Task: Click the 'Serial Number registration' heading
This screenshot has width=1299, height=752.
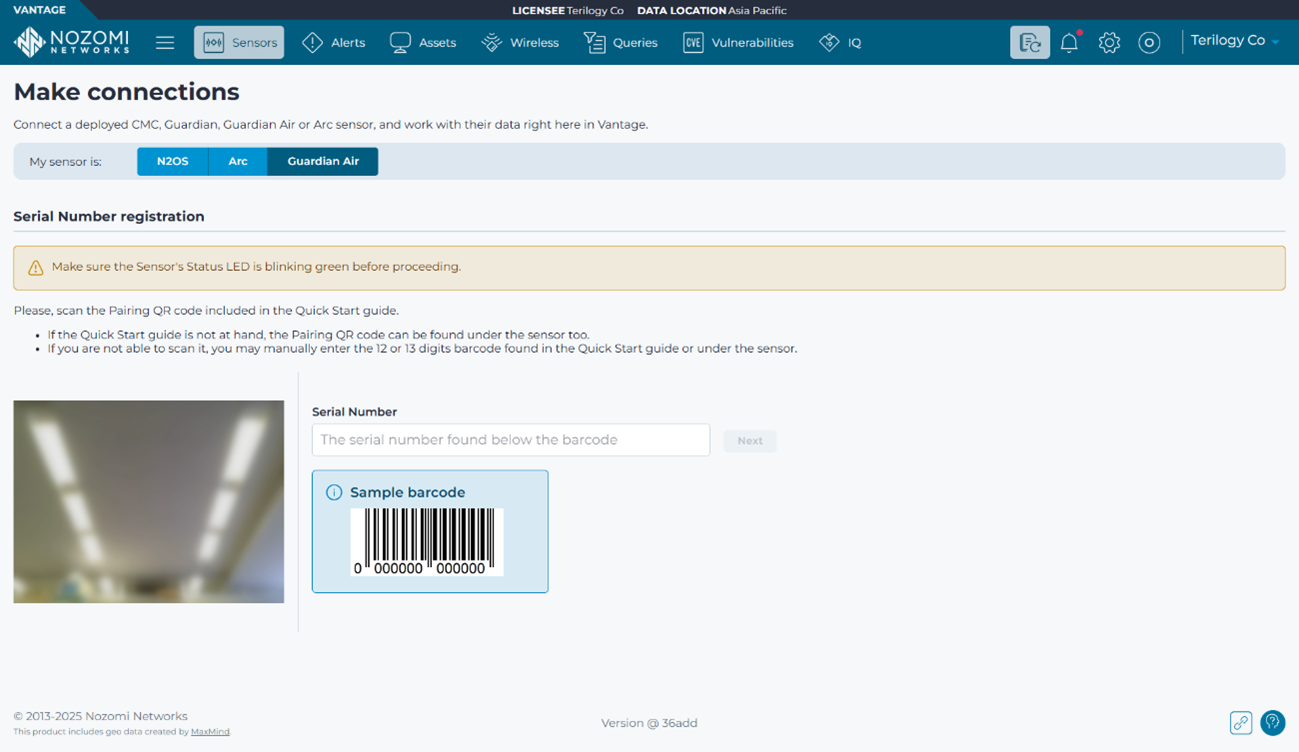Action: (x=109, y=216)
